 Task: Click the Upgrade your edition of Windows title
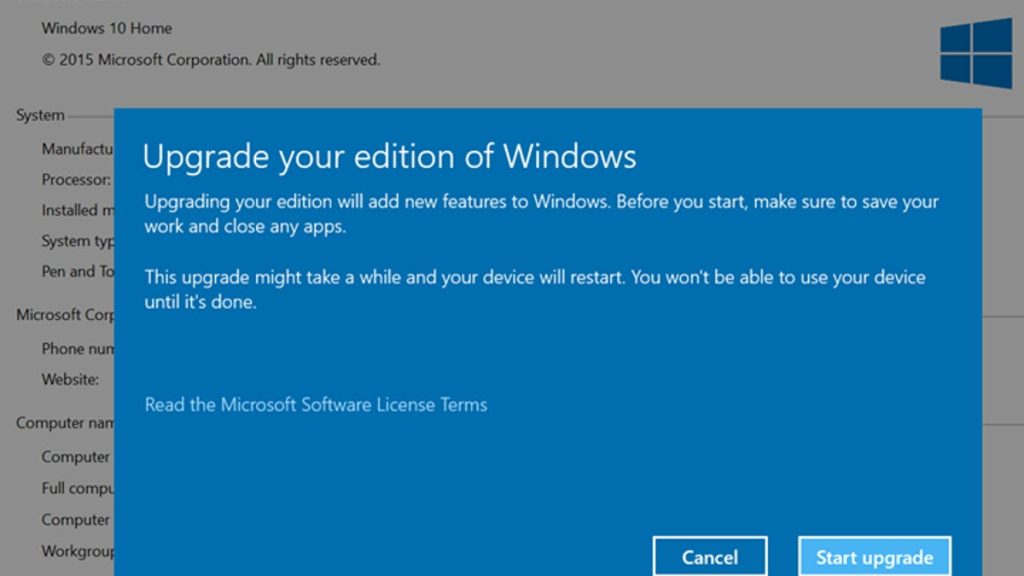click(x=390, y=156)
